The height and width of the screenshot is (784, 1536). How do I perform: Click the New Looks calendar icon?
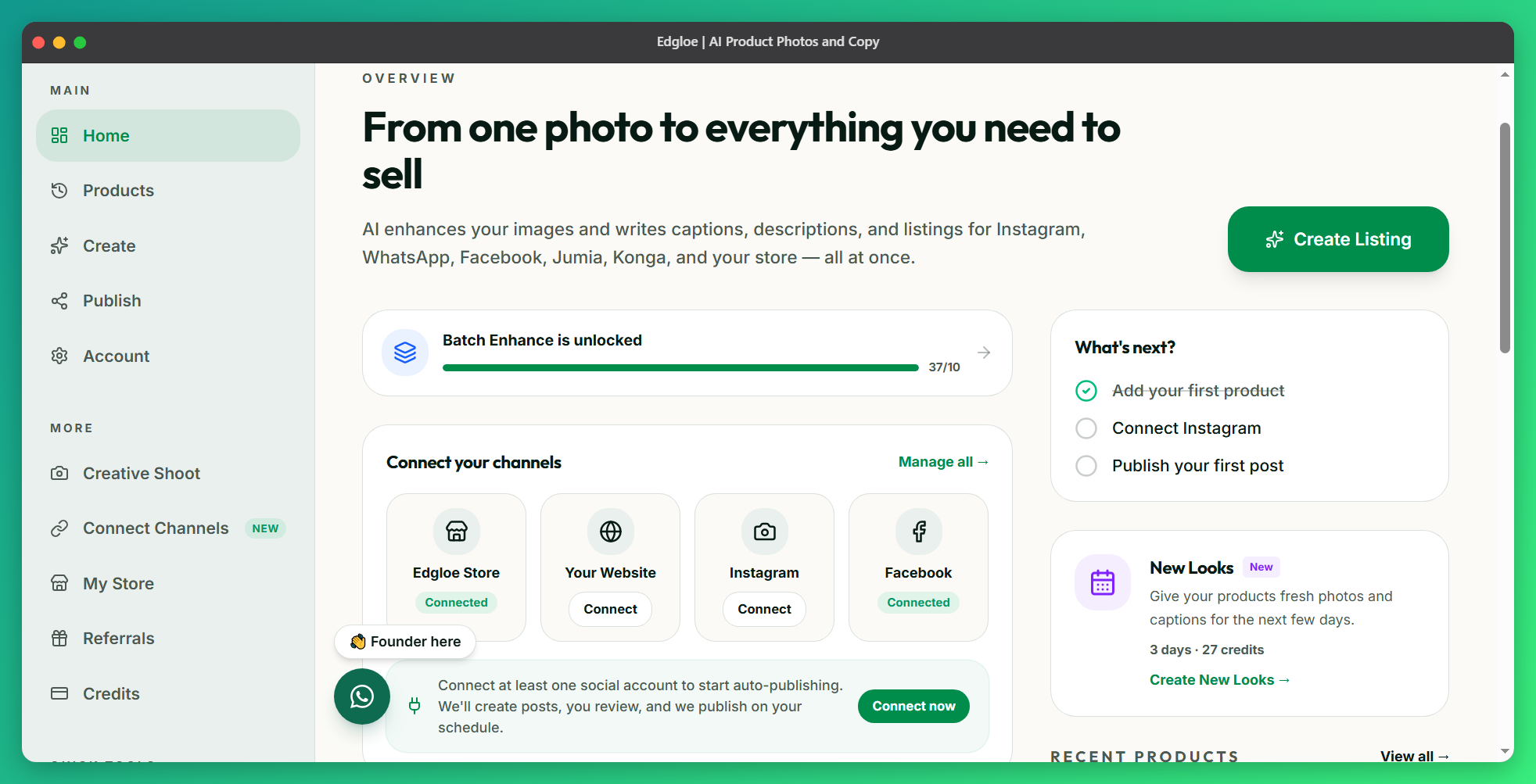[1103, 582]
